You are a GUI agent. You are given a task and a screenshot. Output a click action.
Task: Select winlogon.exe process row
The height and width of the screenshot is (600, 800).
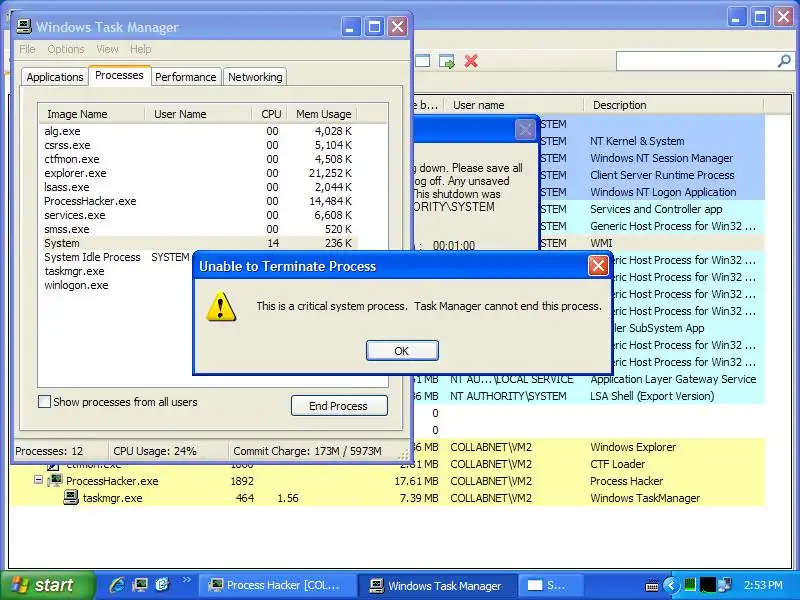[x=116, y=285]
